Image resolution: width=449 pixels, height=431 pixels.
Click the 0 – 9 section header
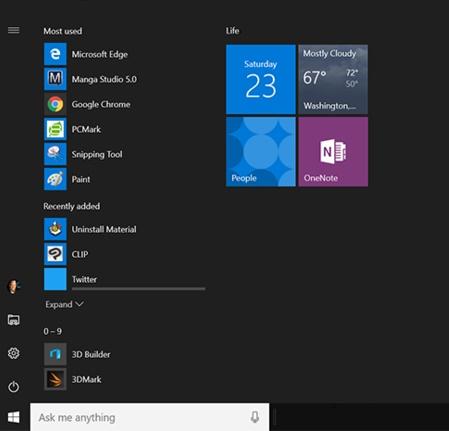[x=53, y=331]
